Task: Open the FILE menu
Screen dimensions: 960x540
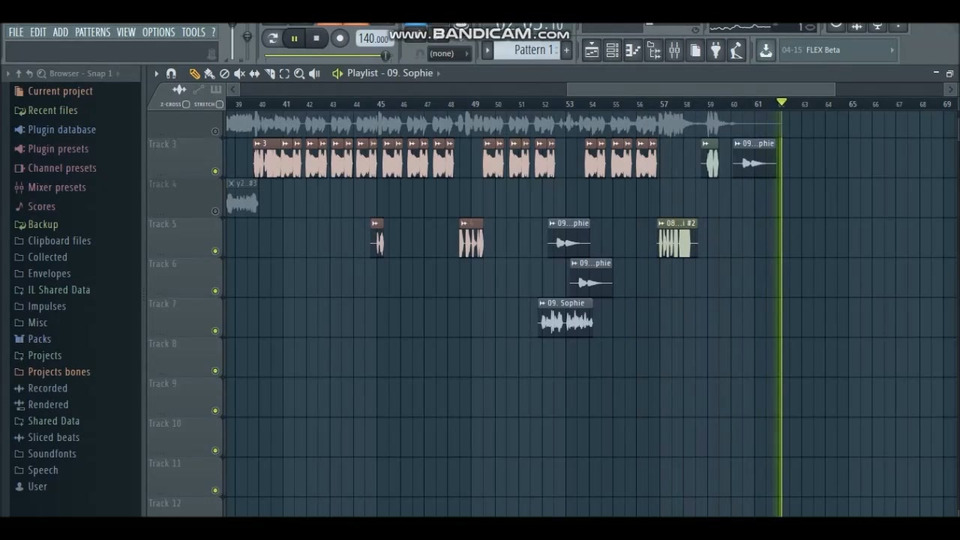Action: [16, 32]
